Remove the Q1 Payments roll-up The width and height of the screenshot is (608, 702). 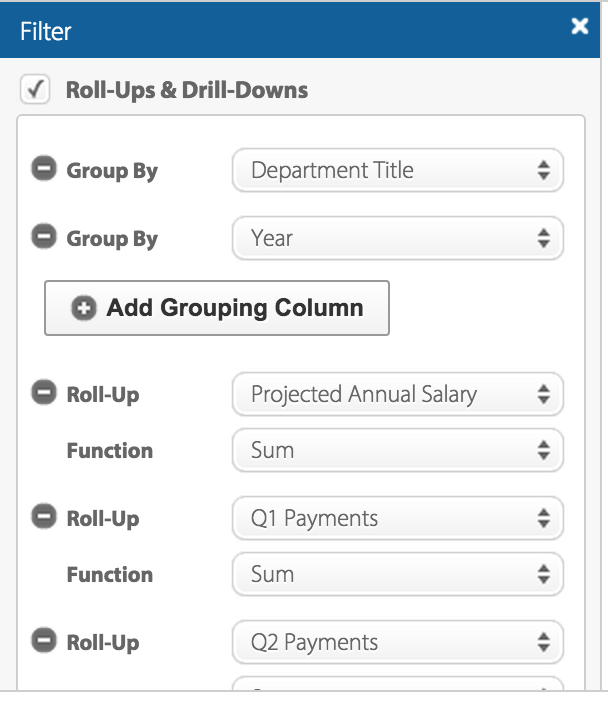point(43,518)
